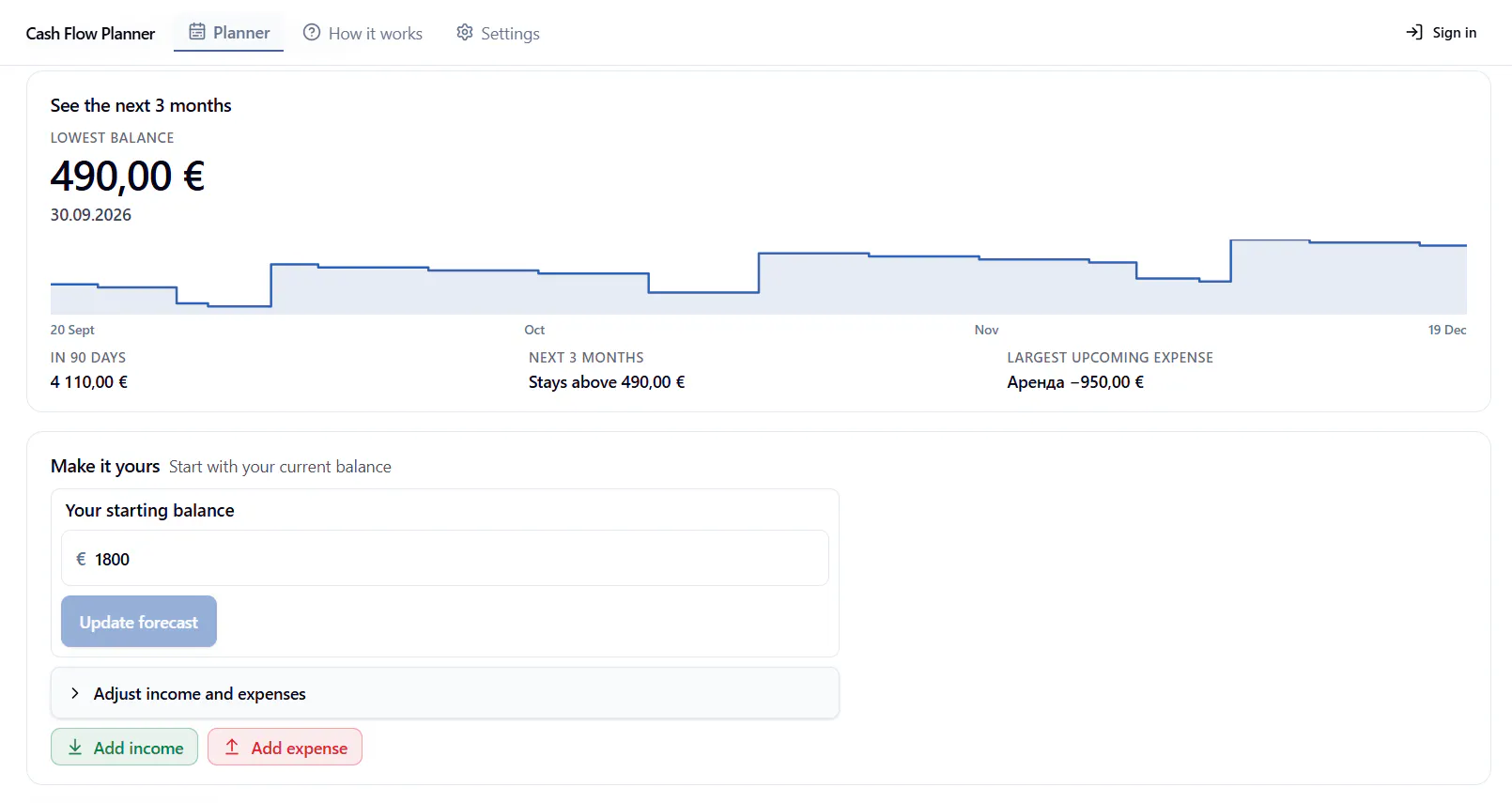Click the Add expense button
Image resolution: width=1512 pixels, height=803 pixels.
click(285, 747)
